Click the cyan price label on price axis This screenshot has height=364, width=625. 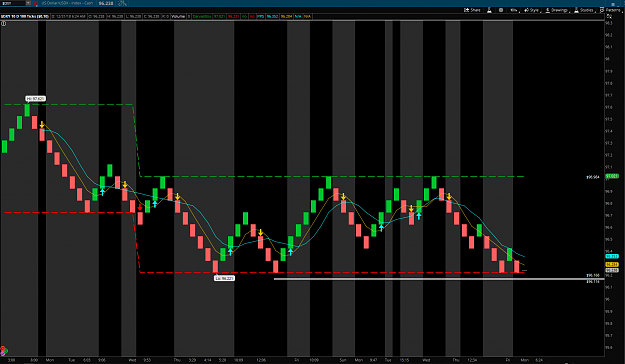[612, 256]
